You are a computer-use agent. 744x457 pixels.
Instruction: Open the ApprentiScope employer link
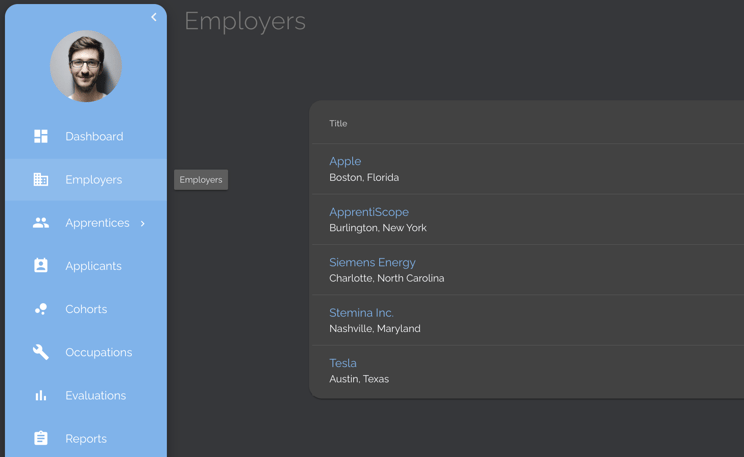tap(369, 212)
